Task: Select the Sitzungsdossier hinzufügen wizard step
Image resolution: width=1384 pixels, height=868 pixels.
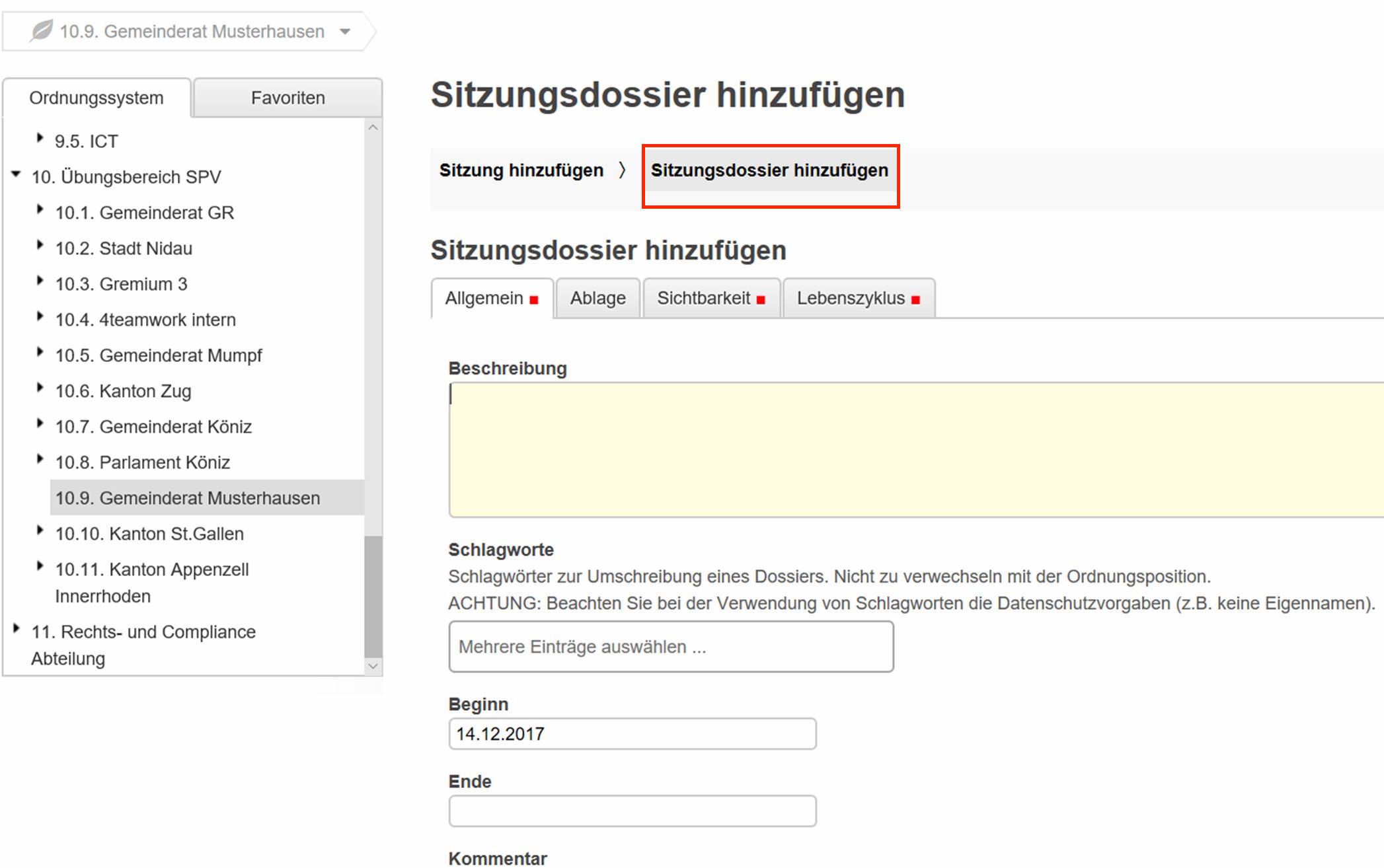Action: [x=769, y=170]
